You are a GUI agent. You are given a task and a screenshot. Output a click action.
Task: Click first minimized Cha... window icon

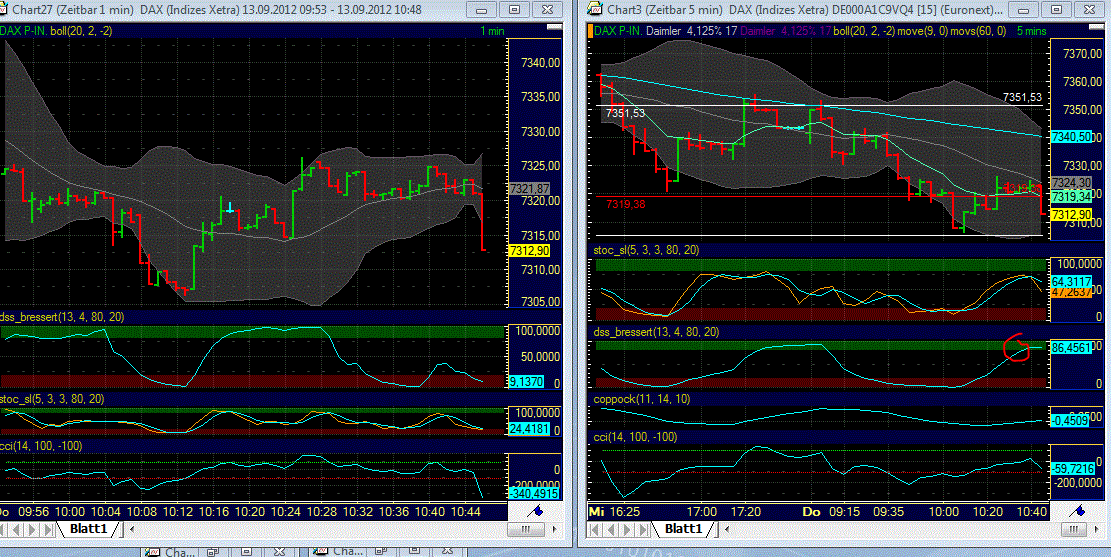coord(153,551)
